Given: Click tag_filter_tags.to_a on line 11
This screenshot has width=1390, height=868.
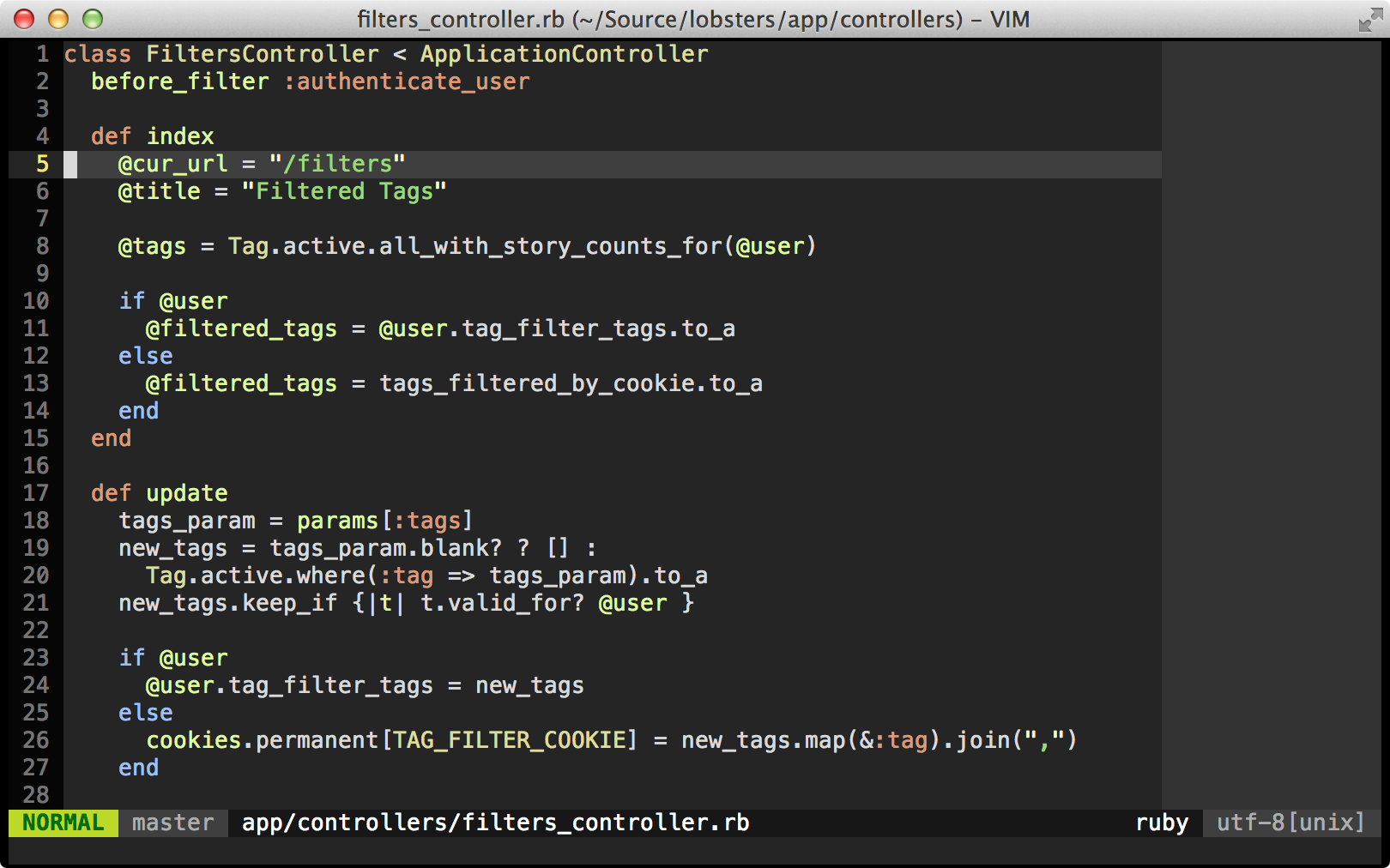Looking at the screenshot, I should click(x=599, y=329).
